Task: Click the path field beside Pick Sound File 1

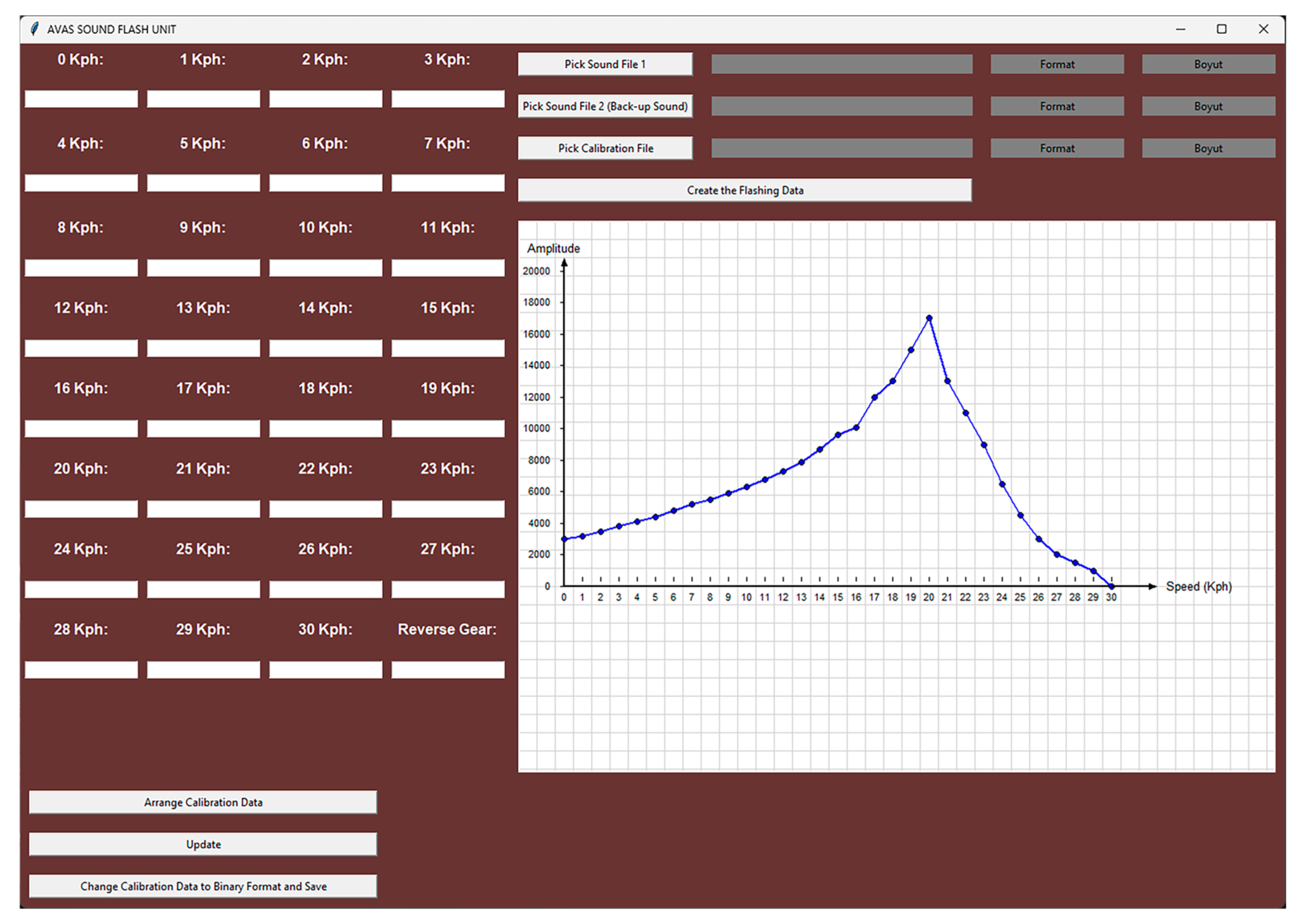Action: point(841,64)
